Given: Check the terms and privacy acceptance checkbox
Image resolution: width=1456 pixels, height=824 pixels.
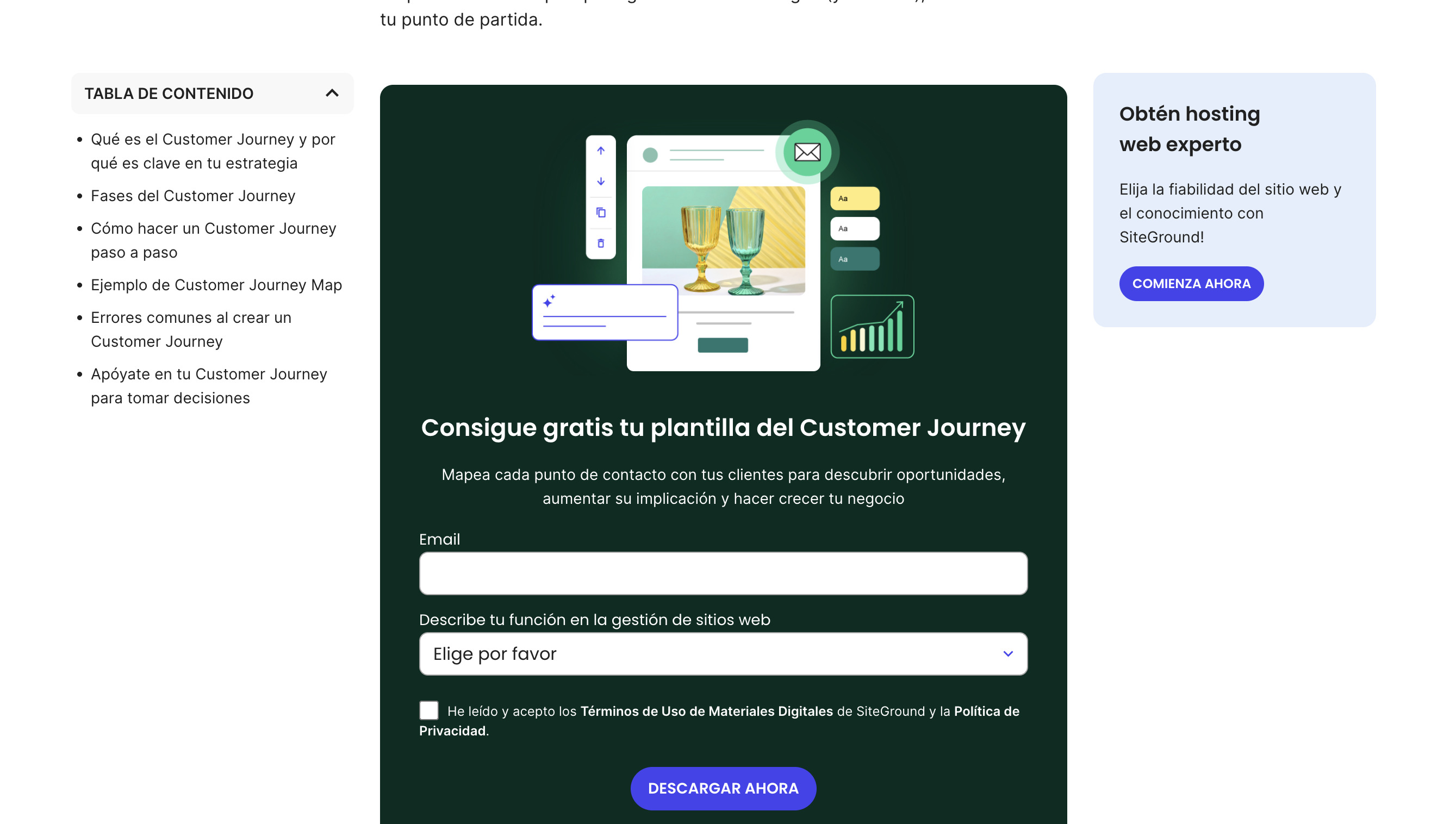Looking at the screenshot, I should point(428,710).
